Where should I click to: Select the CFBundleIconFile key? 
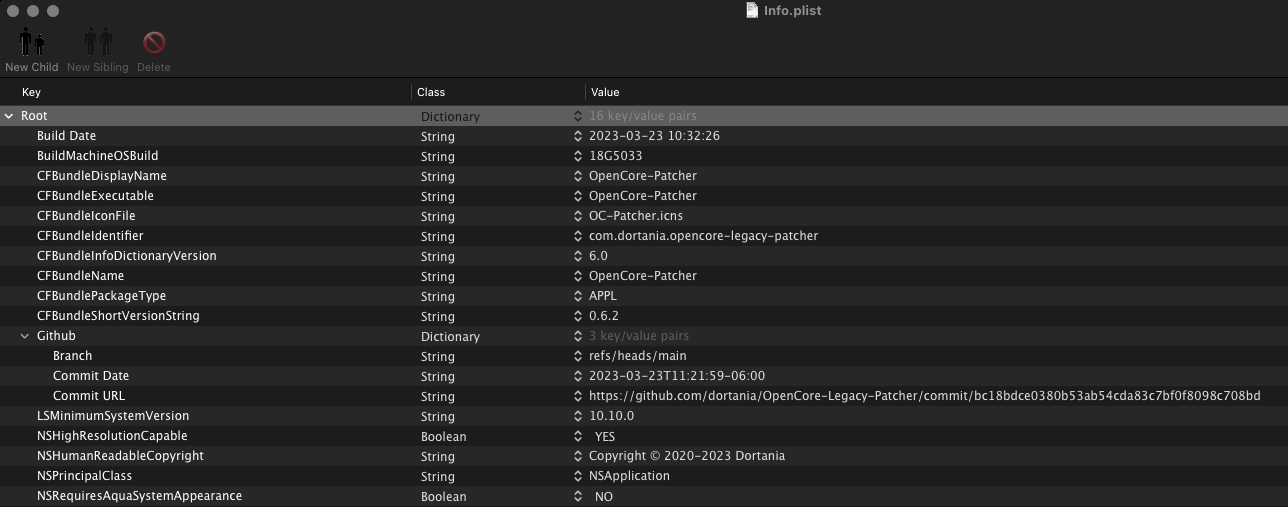click(x=86, y=216)
